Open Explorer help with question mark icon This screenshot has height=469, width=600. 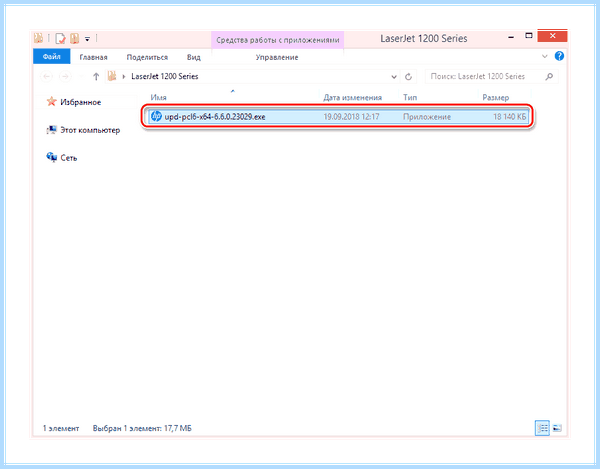click(x=559, y=56)
